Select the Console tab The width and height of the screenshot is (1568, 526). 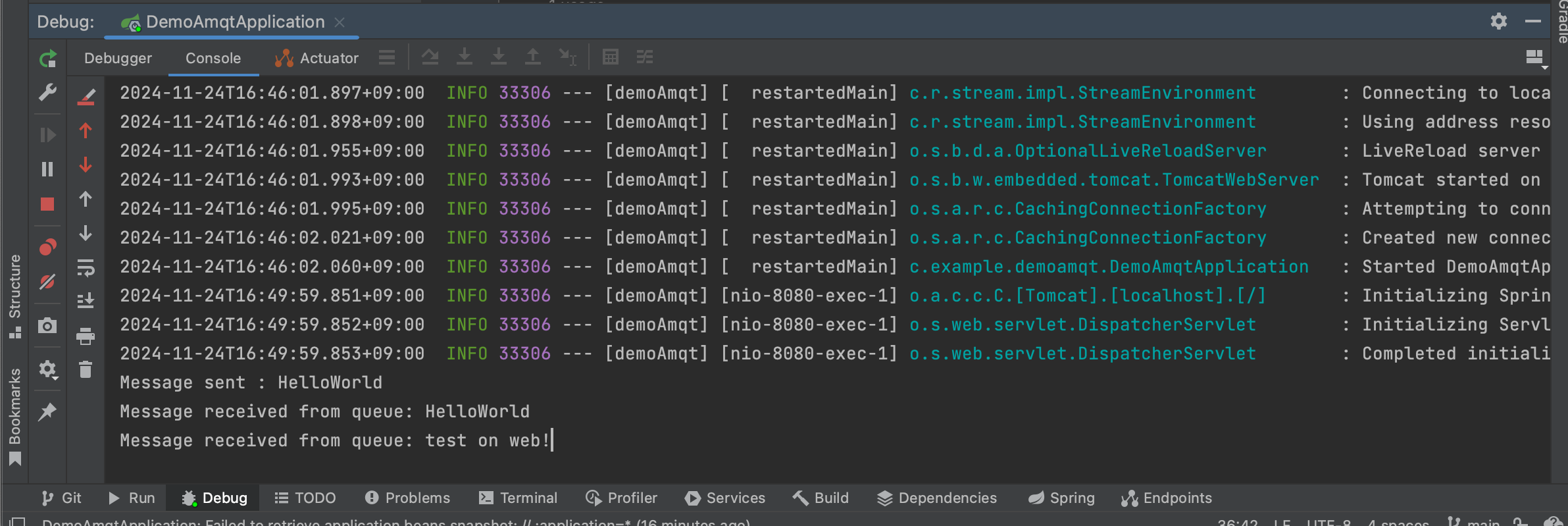point(213,58)
